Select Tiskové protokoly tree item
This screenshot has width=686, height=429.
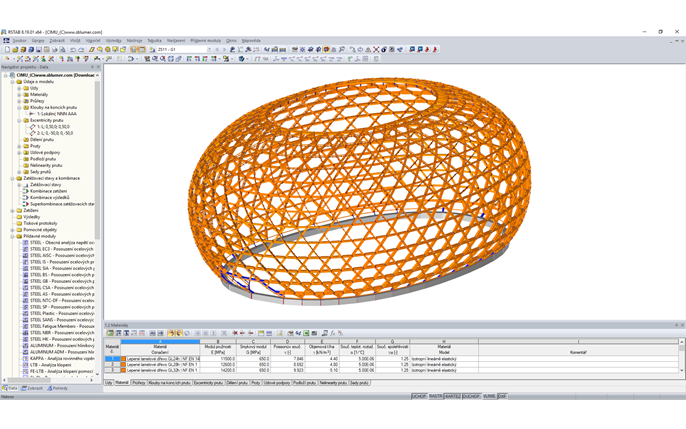coord(40,223)
